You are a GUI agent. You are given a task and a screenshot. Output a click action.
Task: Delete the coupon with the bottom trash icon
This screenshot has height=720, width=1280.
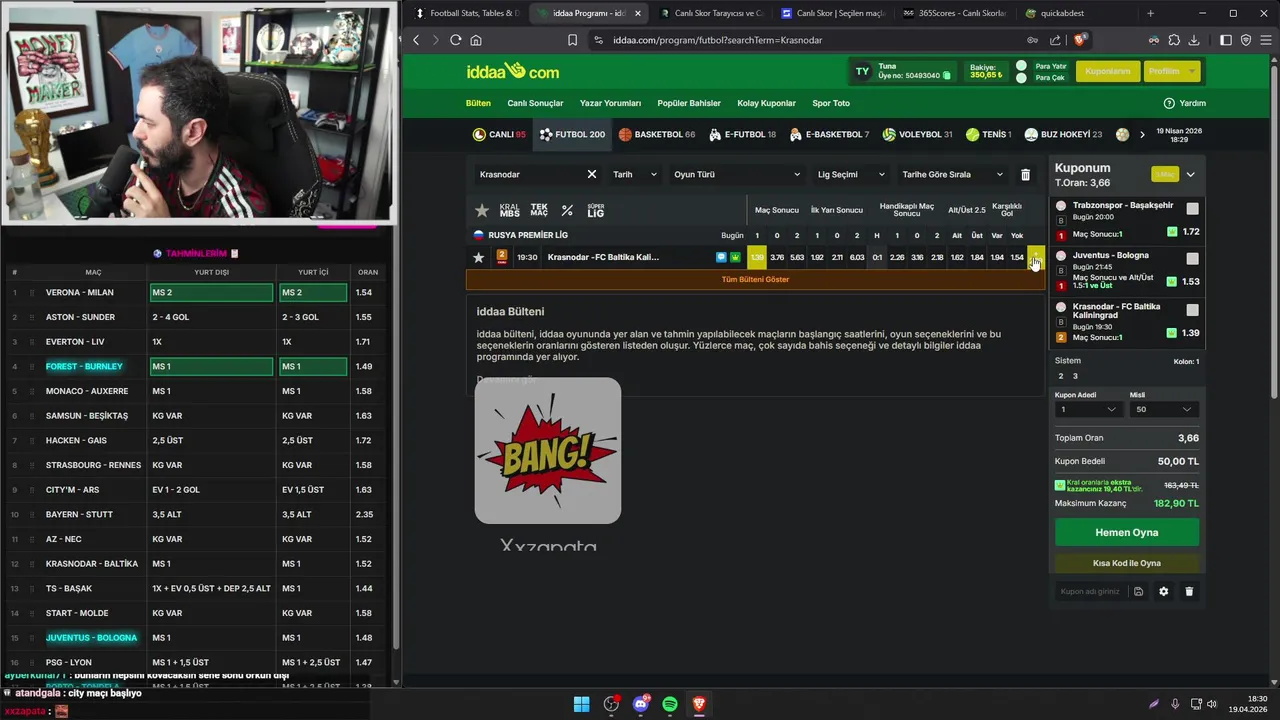1189,591
